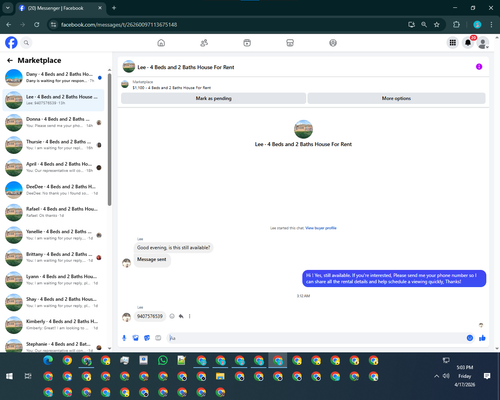Go back in browser history
This screenshot has width=500, height=400.
point(9,25)
